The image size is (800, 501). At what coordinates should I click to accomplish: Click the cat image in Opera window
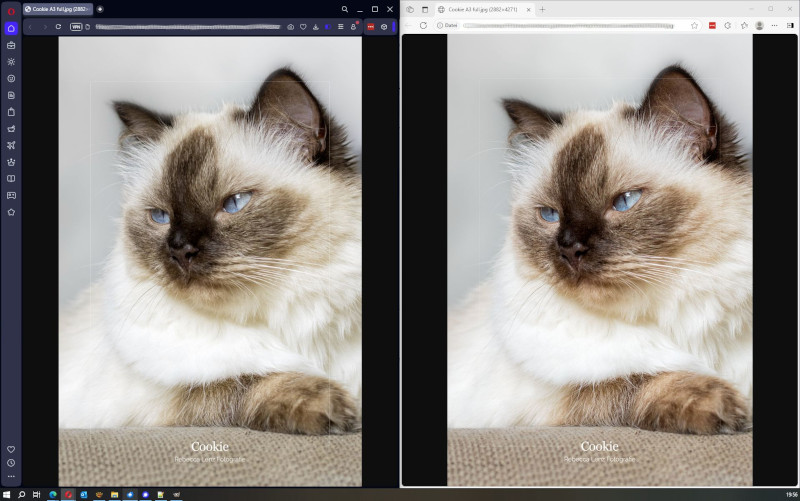210,261
